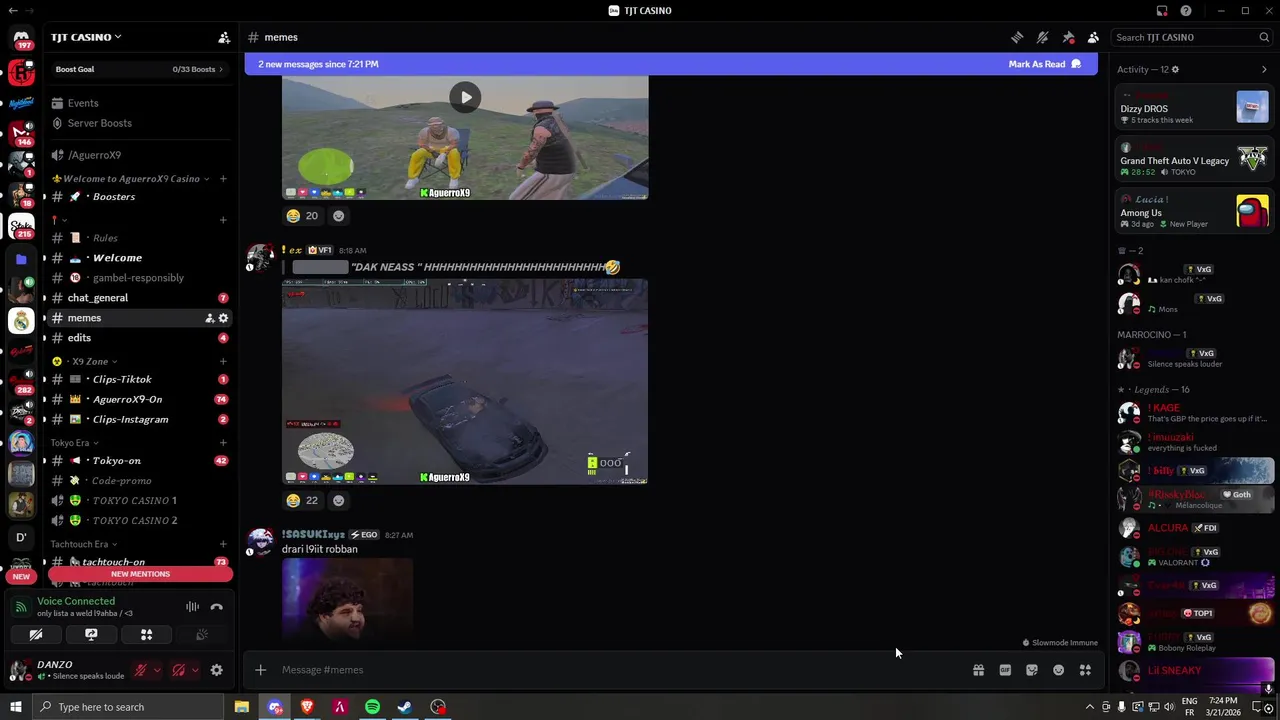Click the memes channel invite icon
1280x720 pixels.
click(209, 318)
